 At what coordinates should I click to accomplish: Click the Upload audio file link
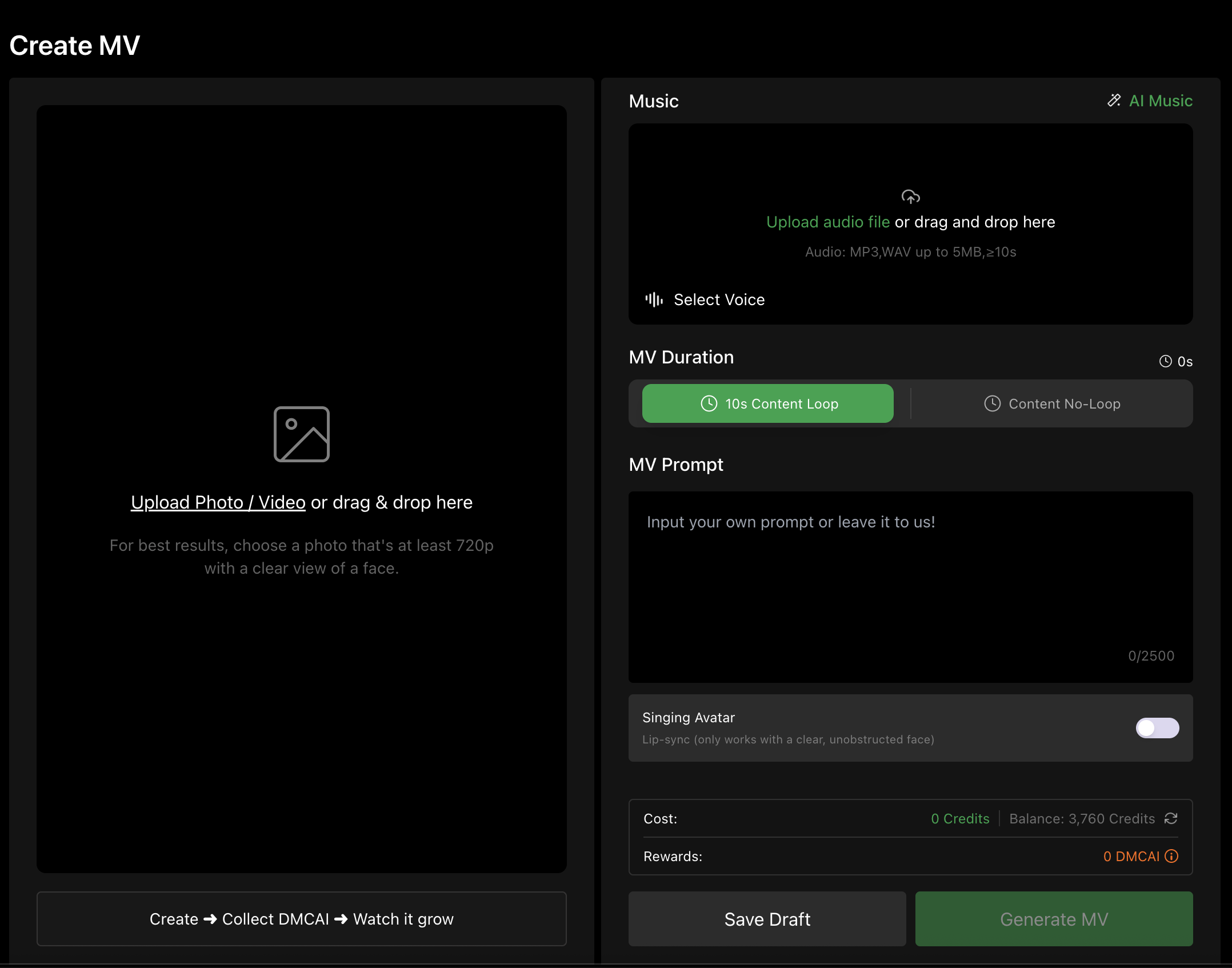pyautogui.click(x=827, y=222)
